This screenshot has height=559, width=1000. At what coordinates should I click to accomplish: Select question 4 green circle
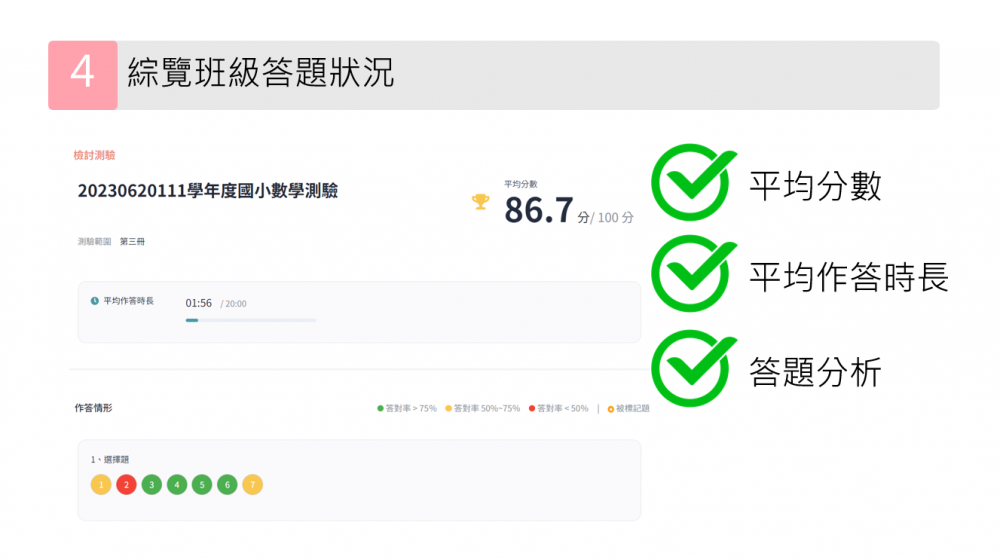[x=177, y=485]
